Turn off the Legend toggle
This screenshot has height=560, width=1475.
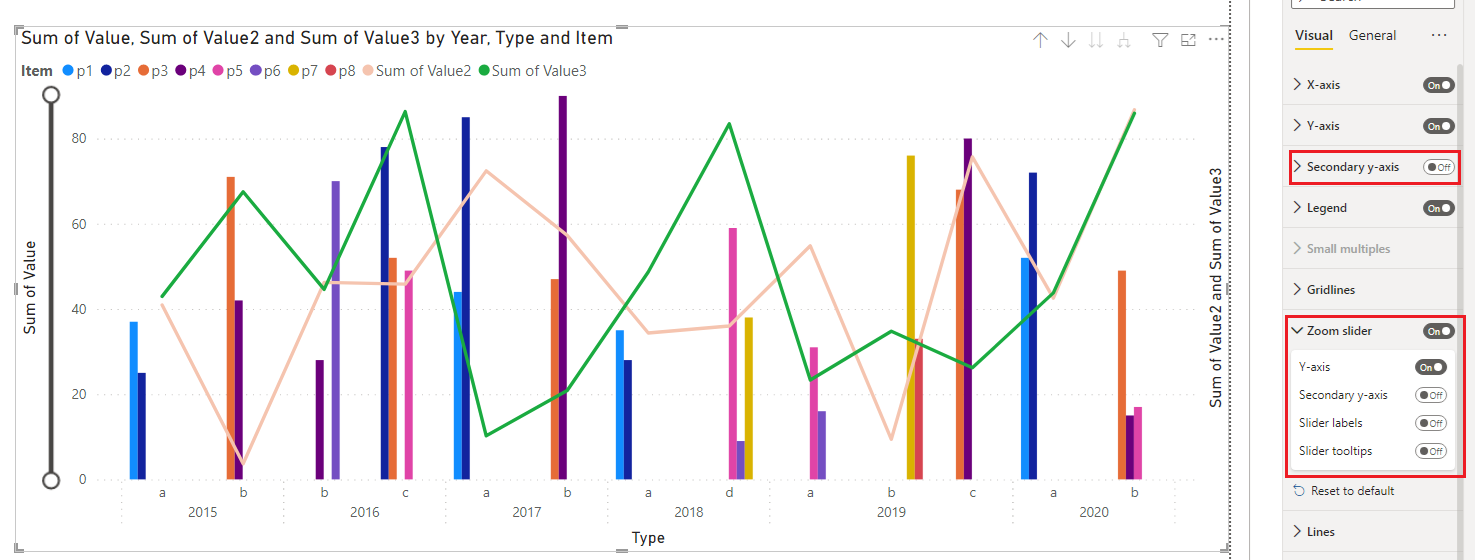point(1439,208)
